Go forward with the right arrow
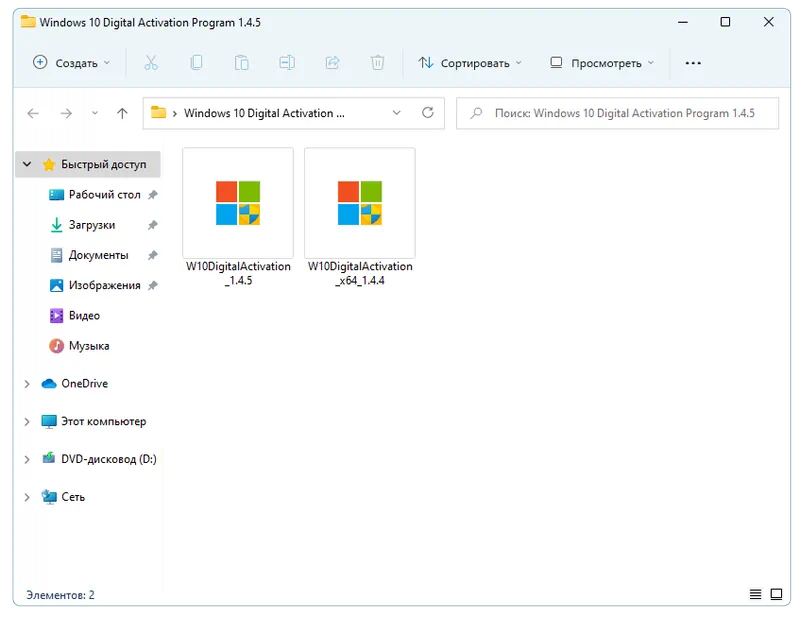Viewport: 800px width, 617px height. [x=66, y=113]
